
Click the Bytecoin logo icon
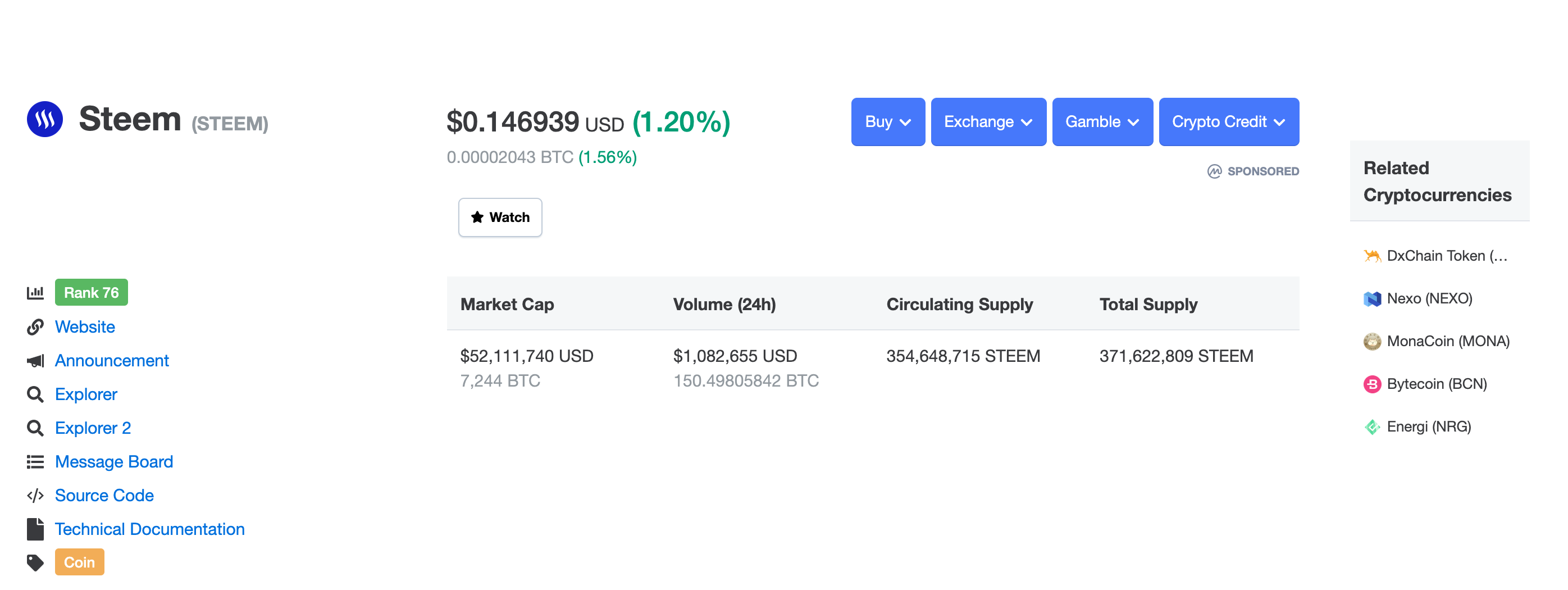[1371, 384]
